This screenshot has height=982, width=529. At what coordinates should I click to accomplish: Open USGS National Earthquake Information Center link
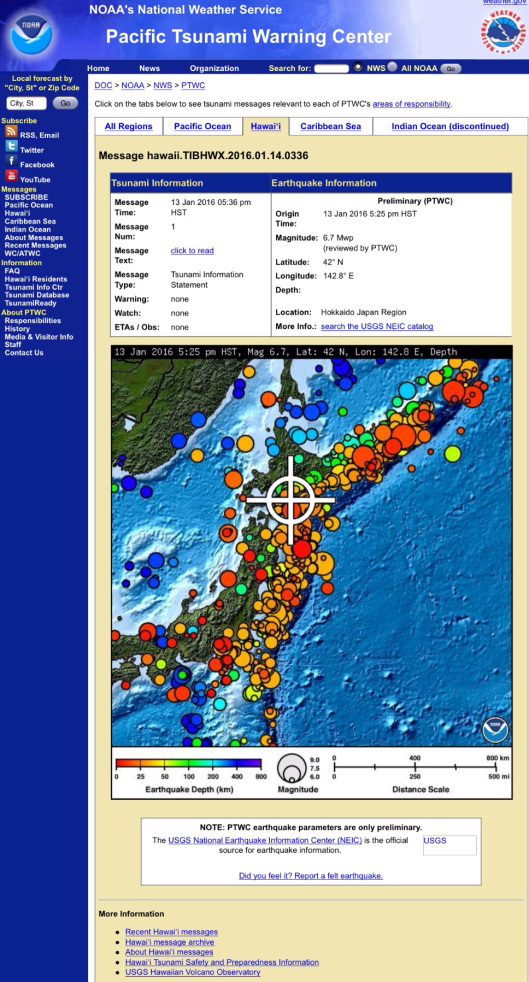coord(265,840)
